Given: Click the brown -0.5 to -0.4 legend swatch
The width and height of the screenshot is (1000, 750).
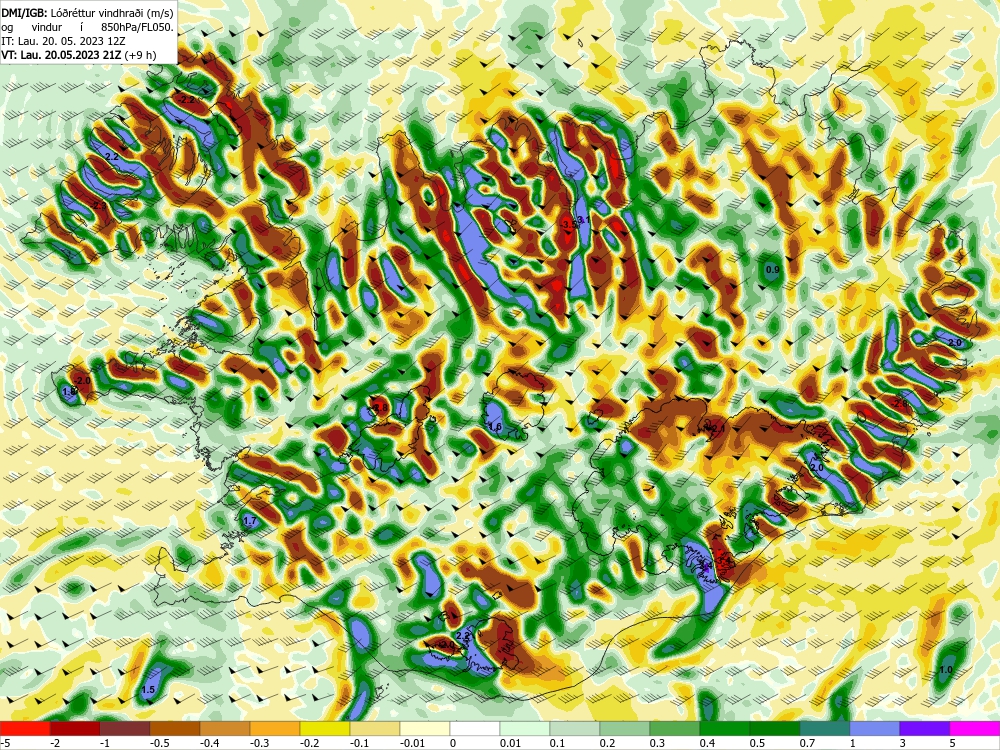Looking at the screenshot, I should pyautogui.click(x=175, y=728).
